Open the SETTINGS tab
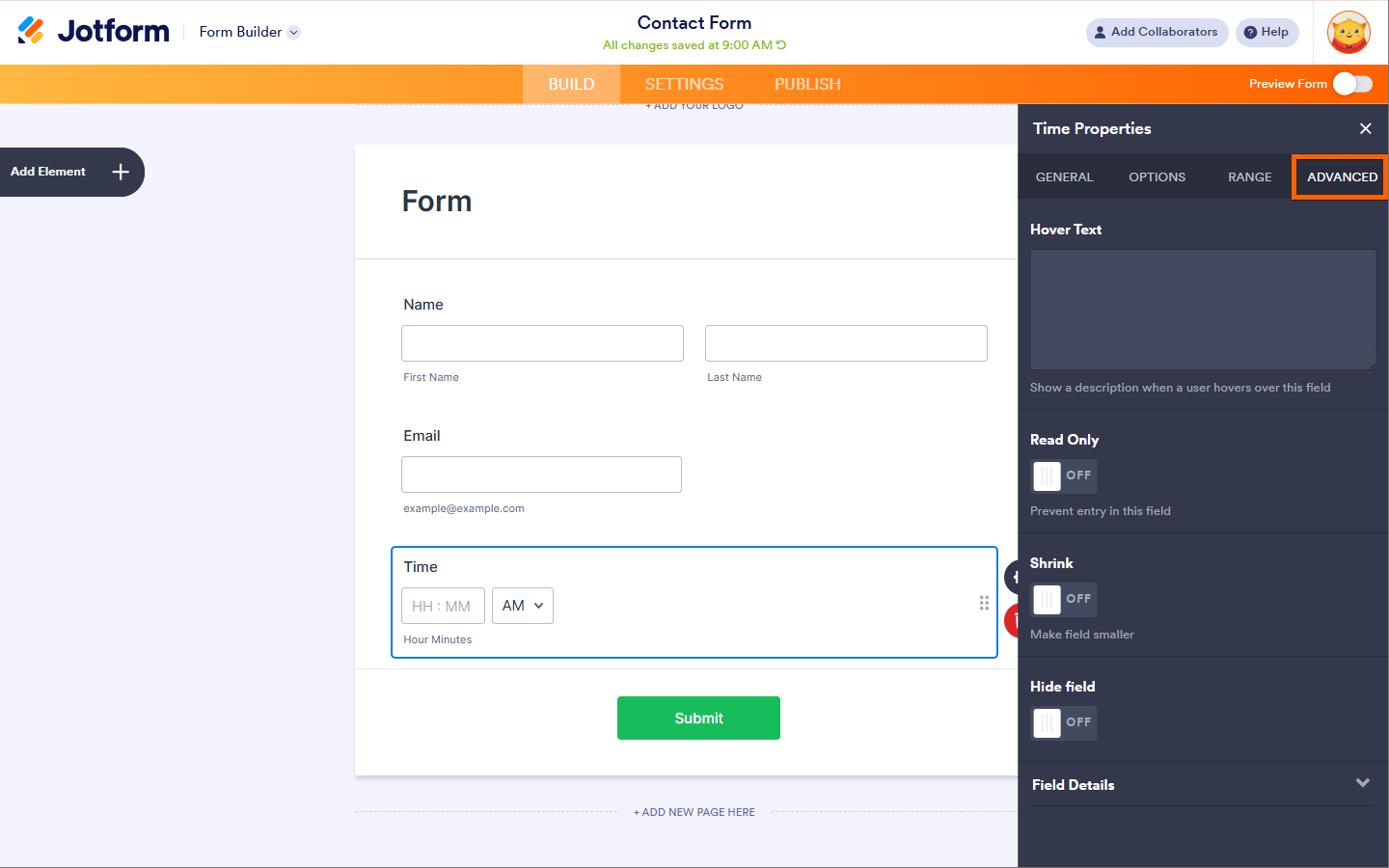Viewport: 1389px width, 868px height. 685,84
